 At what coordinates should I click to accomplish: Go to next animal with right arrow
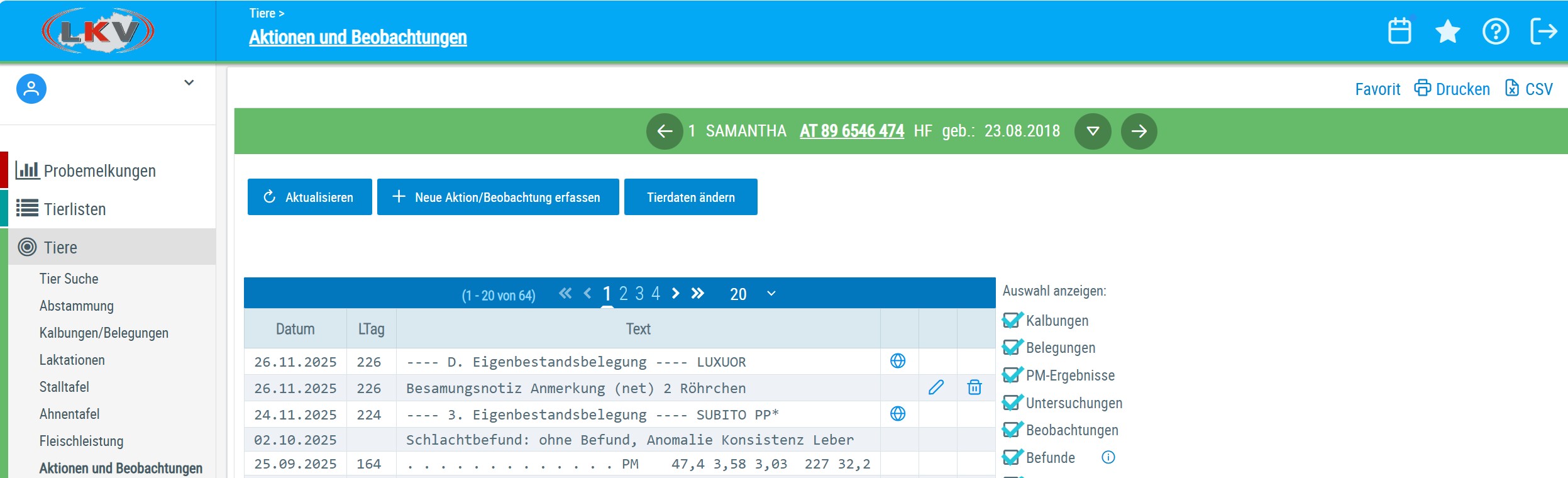[1139, 131]
